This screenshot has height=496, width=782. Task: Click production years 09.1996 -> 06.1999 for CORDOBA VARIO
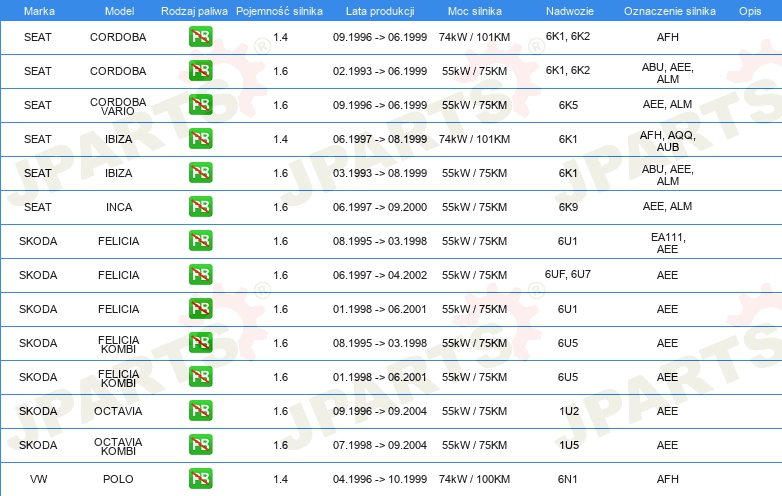[380, 105]
